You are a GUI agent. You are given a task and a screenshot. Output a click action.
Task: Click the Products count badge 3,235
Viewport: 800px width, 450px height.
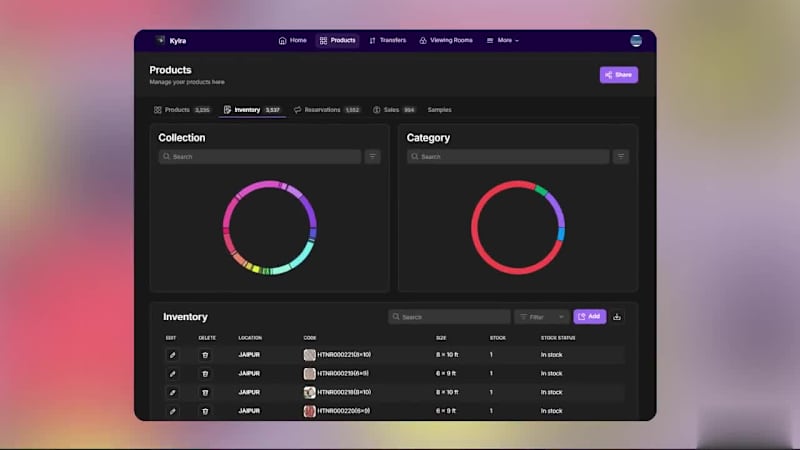click(x=203, y=110)
